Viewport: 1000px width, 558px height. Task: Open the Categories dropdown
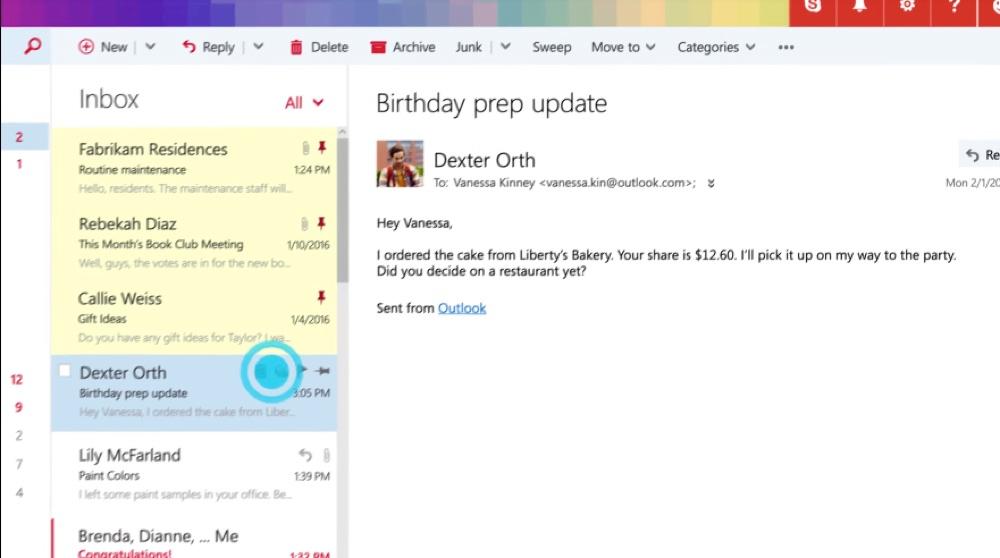coord(716,47)
